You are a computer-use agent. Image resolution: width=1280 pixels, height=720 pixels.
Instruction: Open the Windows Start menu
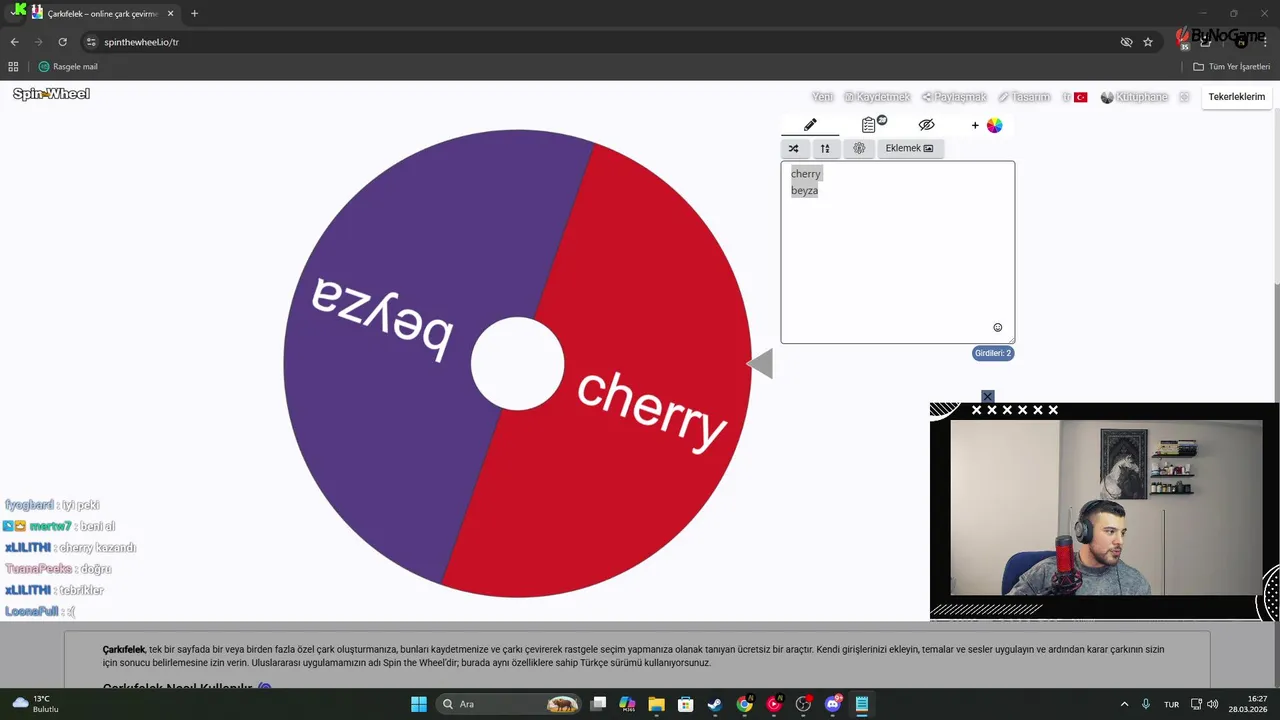(419, 704)
